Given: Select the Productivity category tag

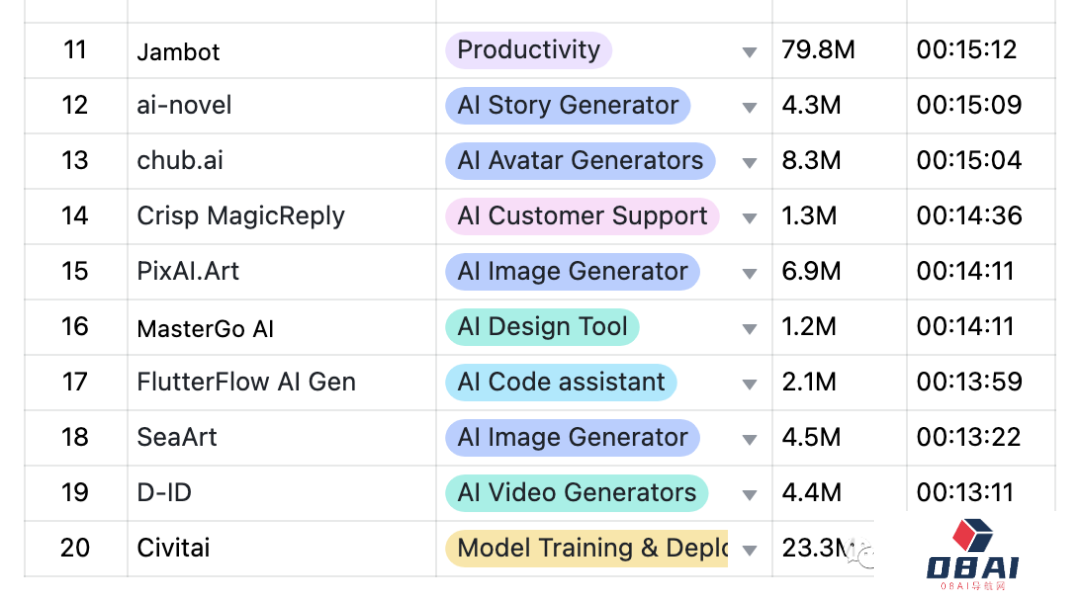Looking at the screenshot, I should click(x=528, y=50).
